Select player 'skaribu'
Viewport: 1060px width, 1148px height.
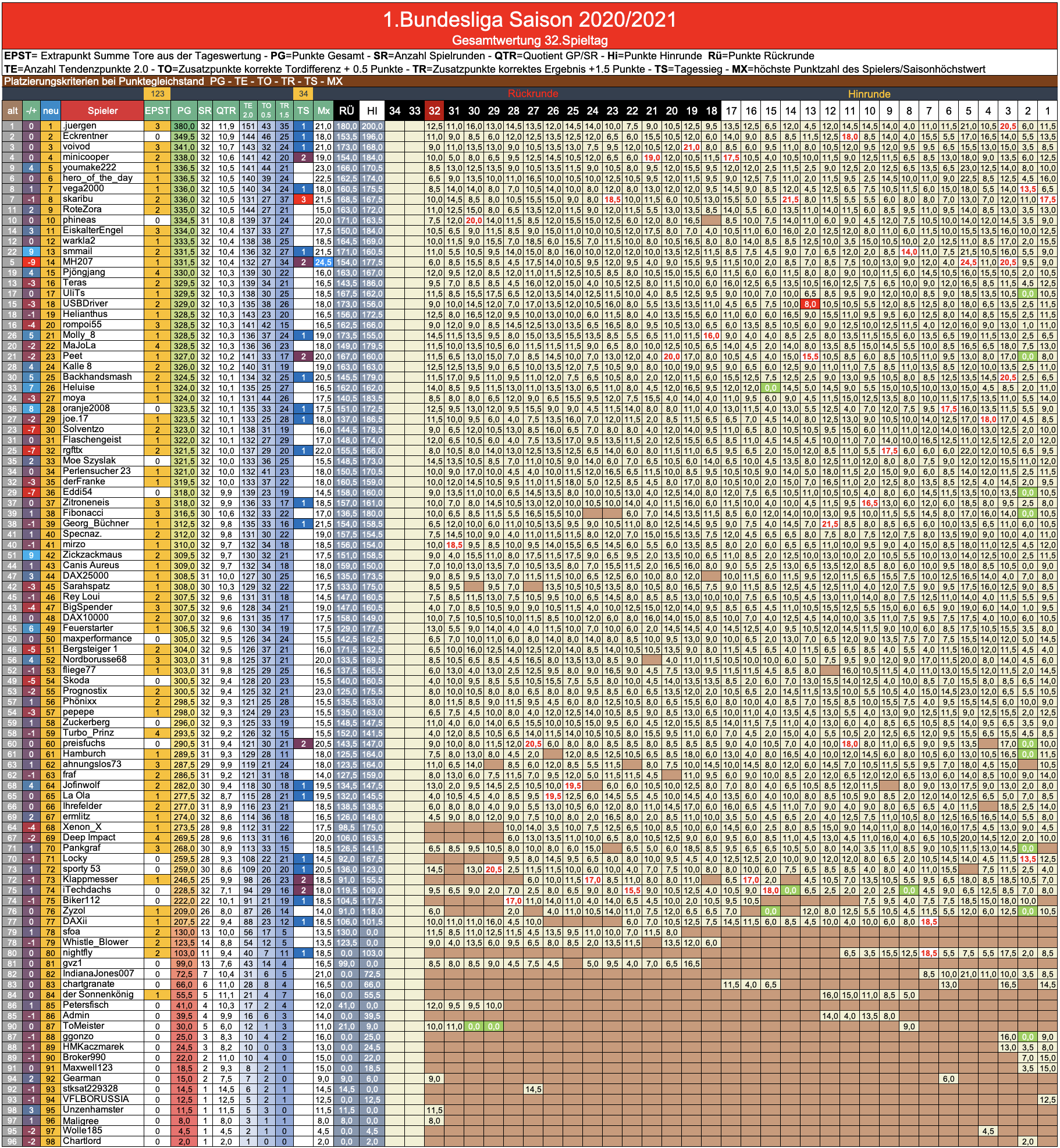click(102, 199)
